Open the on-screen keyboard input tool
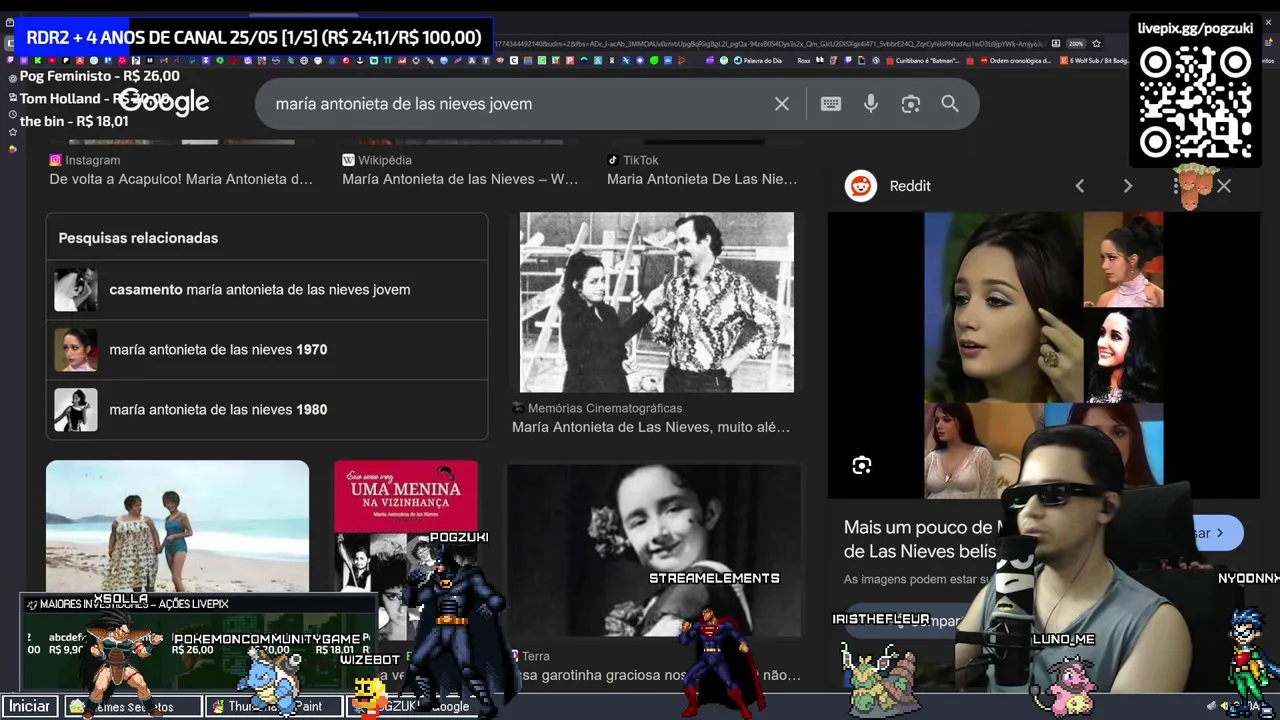The width and height of the screenshot is (1280, 720). (831, 104)
